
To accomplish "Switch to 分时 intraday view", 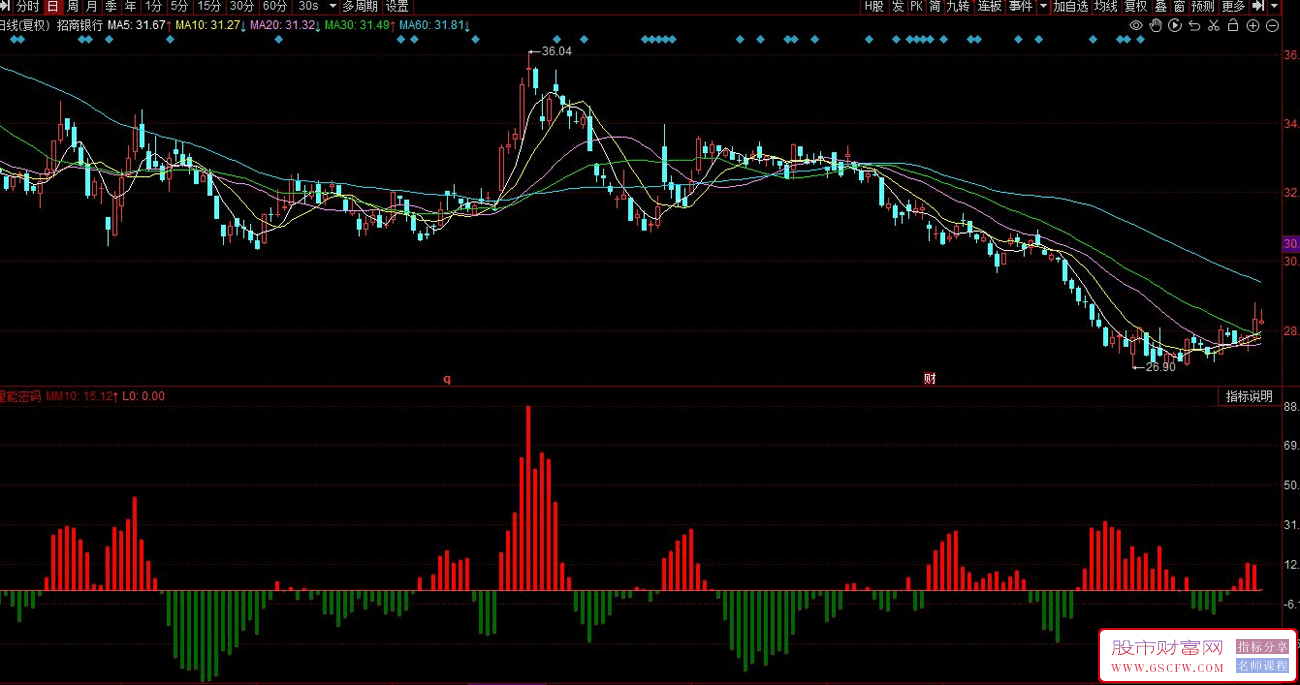I will click(x=28, y=6).
